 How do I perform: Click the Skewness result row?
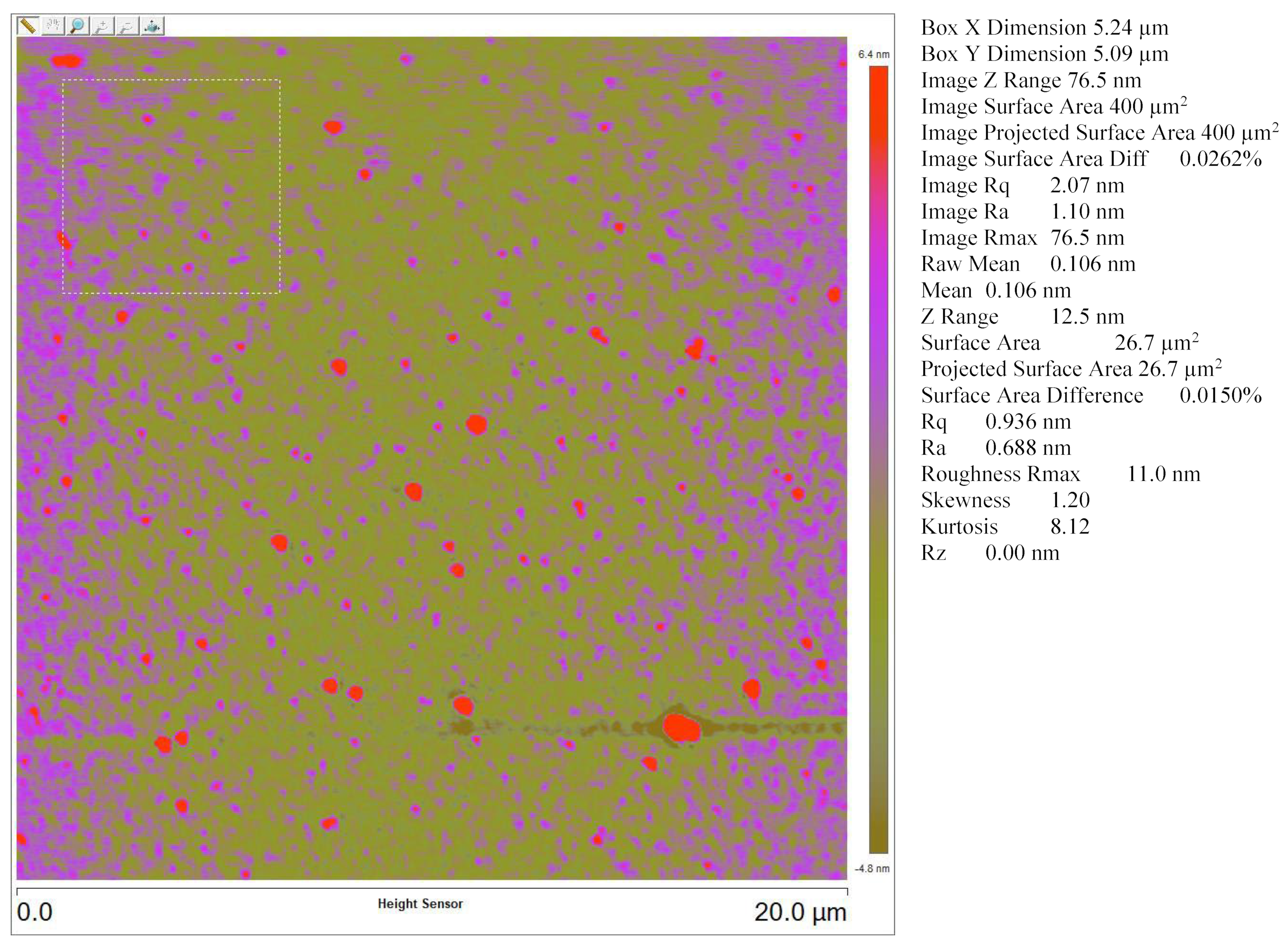tap(1004, 501)
